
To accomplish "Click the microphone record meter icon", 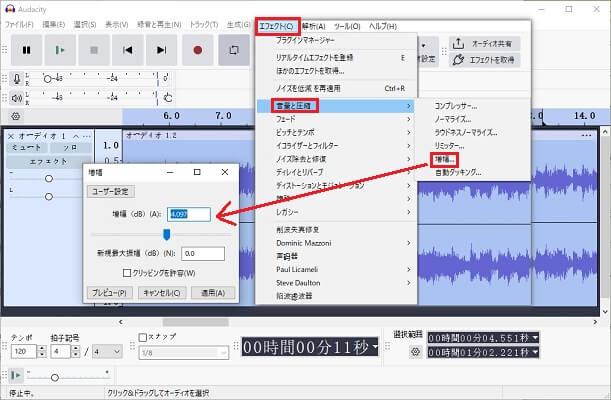I will pos(17,79).
